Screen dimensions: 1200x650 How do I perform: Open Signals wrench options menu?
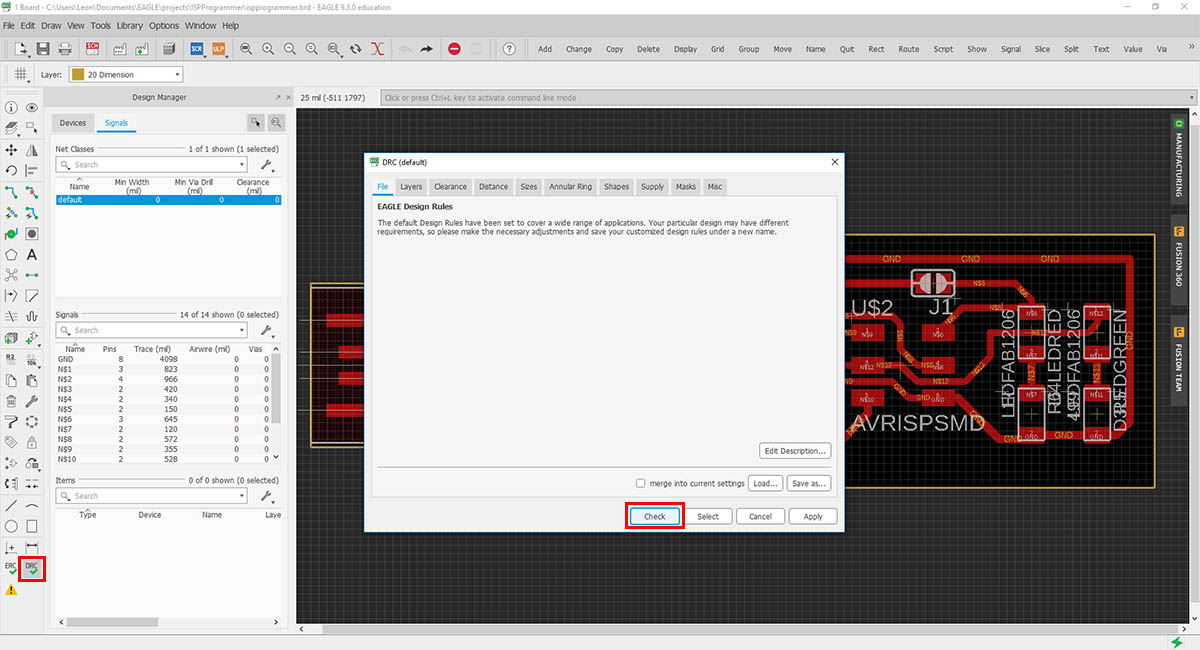tap(267, 330)
